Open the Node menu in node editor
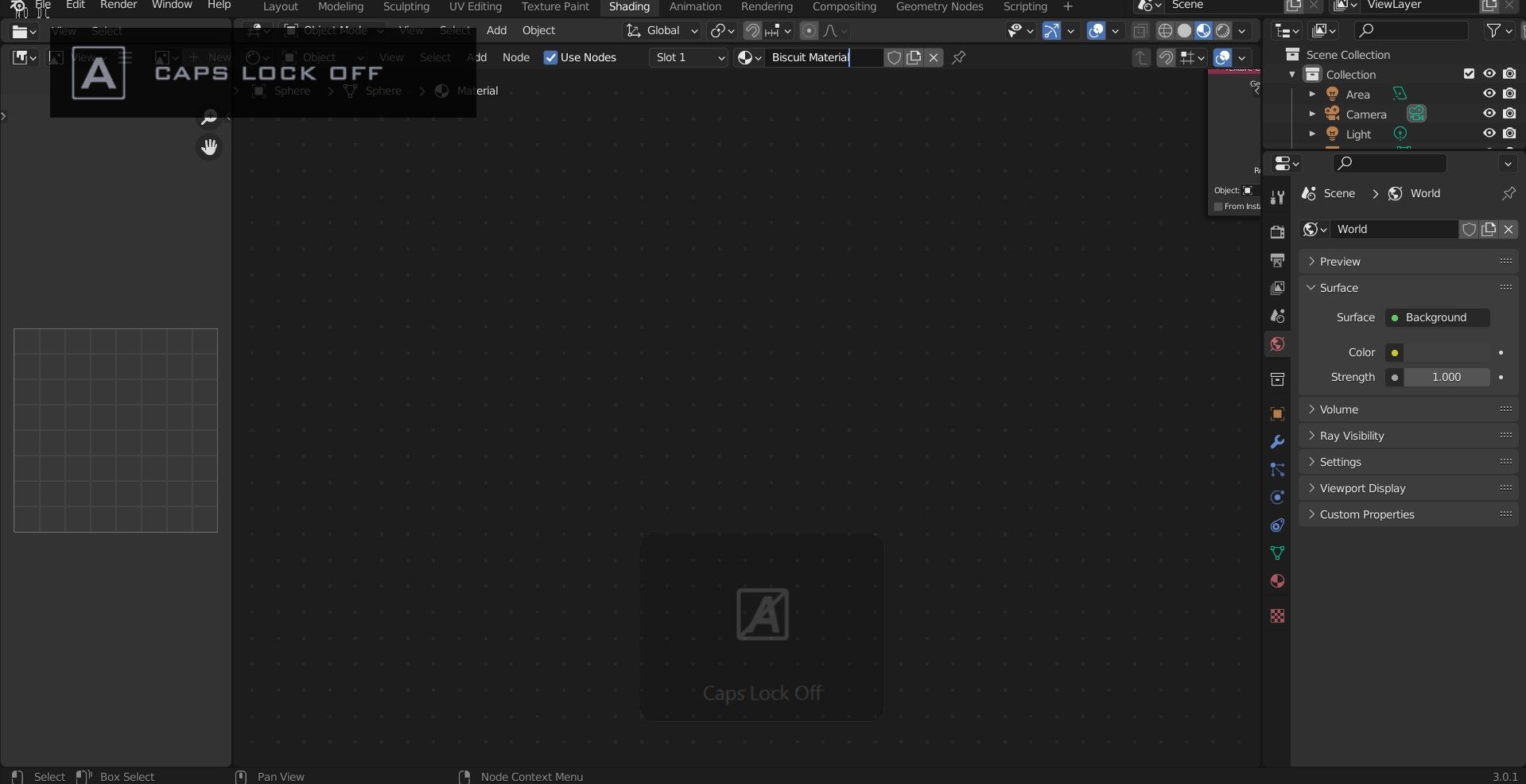Screen dimensions: 1526x784 [x=516, y=57]
